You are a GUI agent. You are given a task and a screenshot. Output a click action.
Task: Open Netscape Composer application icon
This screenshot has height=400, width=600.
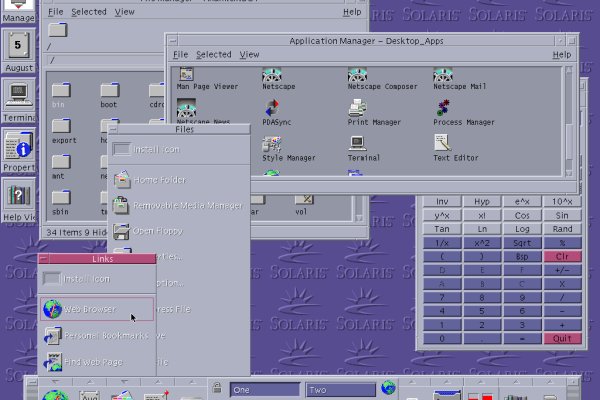(357, 76)
